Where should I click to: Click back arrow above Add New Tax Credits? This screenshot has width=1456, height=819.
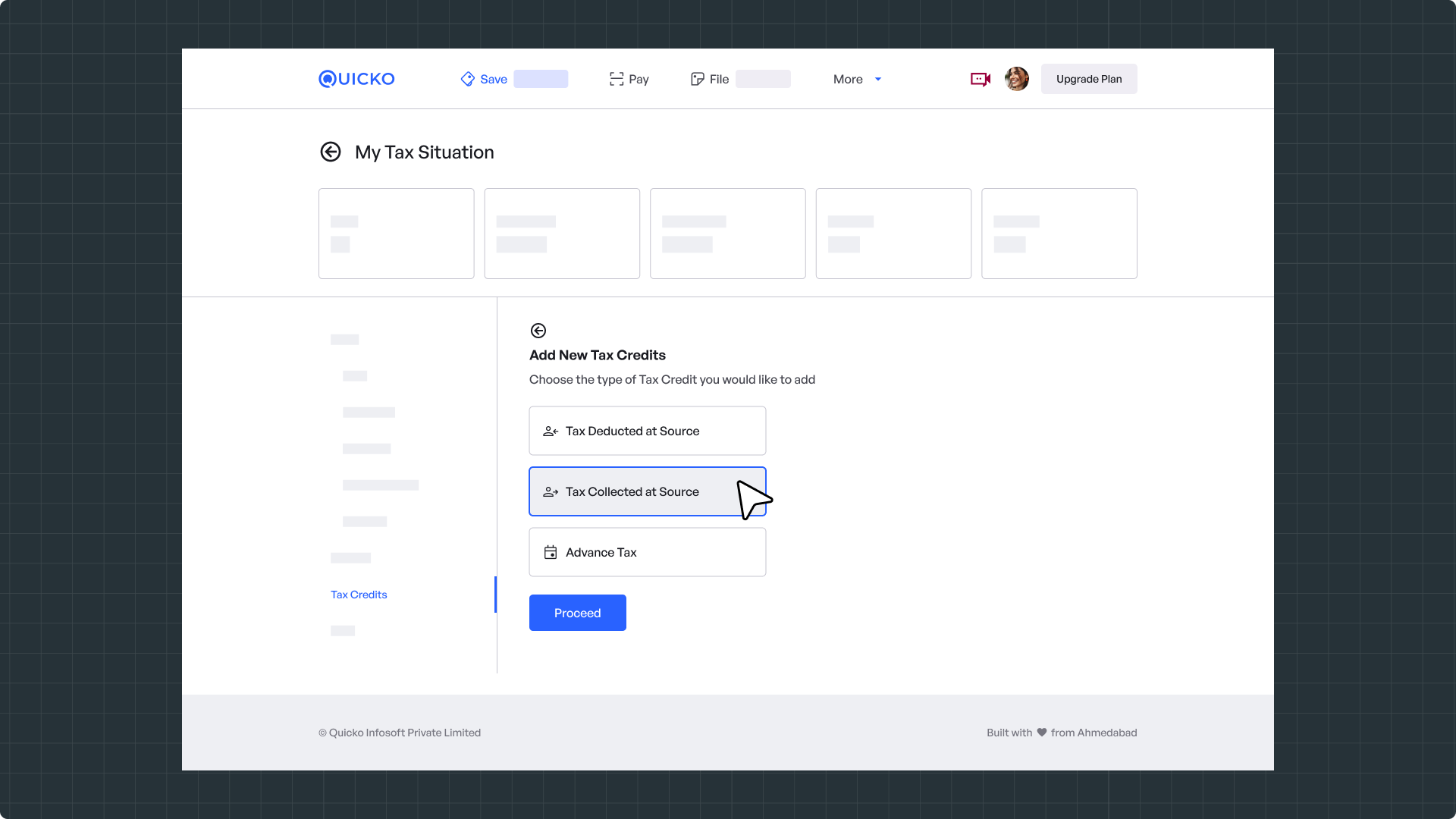coord(538,331)
